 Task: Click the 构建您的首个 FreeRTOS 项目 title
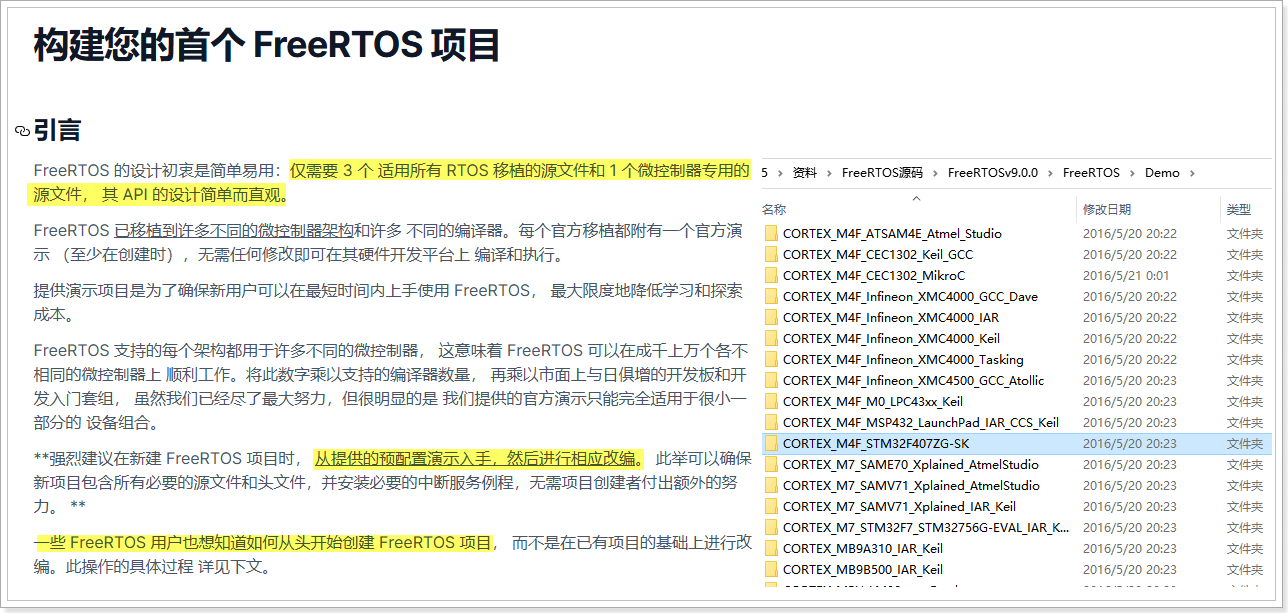(x=267, y=45)
